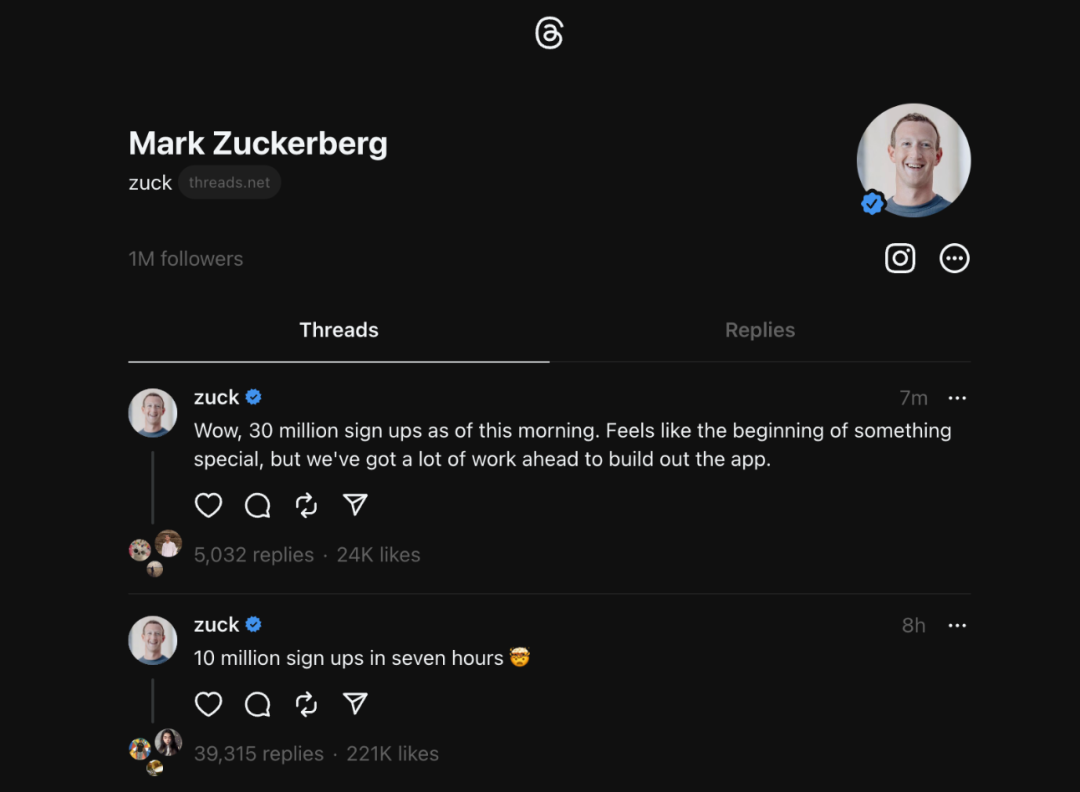Click the Threads logo at top
The width and height of the screenshot is (1080, 792).
[x=549, y=34]
